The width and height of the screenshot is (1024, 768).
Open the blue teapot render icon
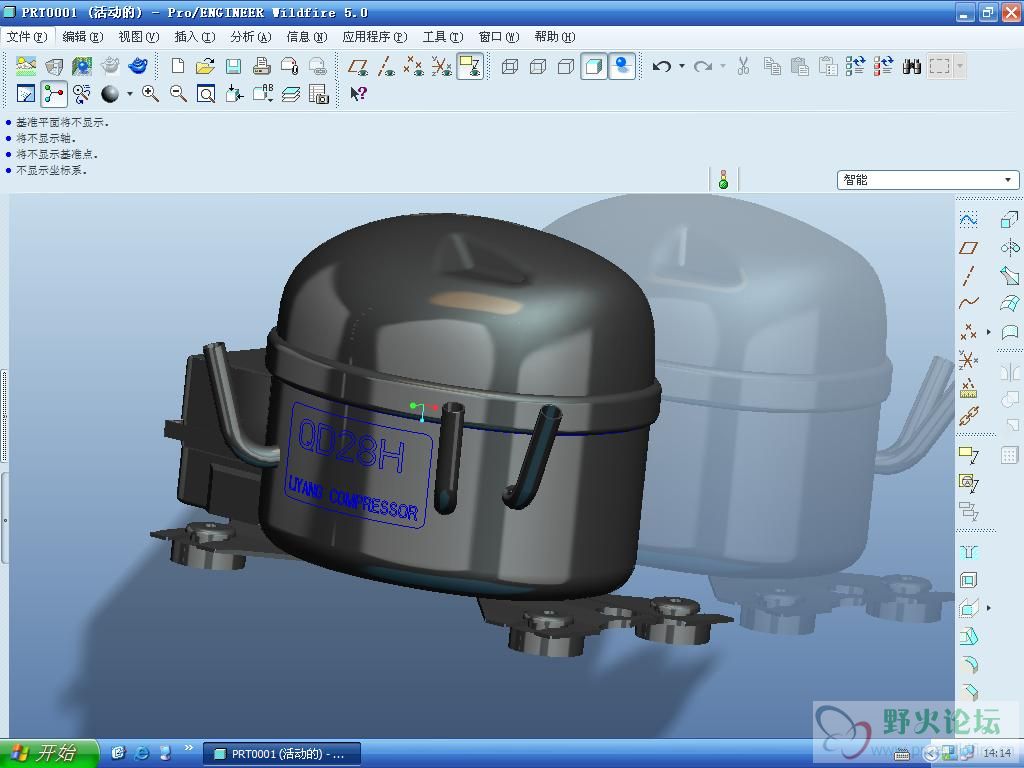[x=138, y=66]
